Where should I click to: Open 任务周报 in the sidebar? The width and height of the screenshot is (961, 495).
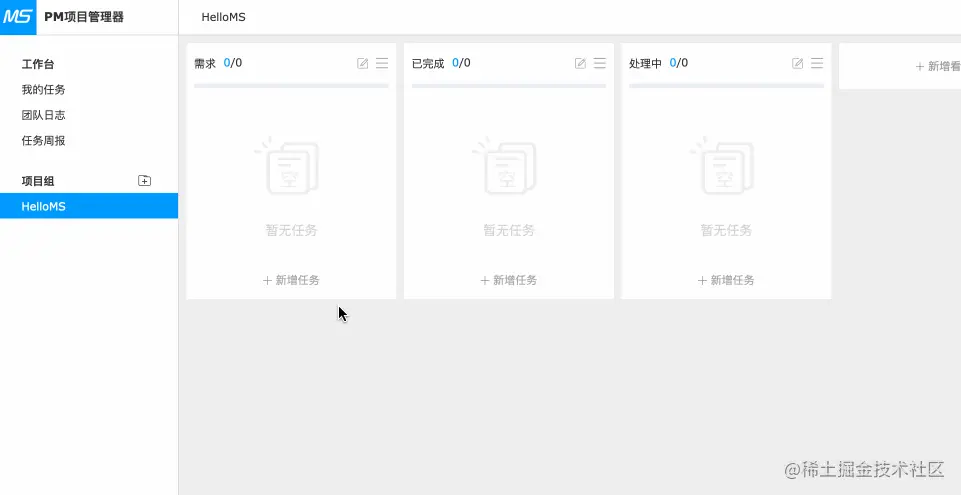pyautogui.click(x=44, y=141)
